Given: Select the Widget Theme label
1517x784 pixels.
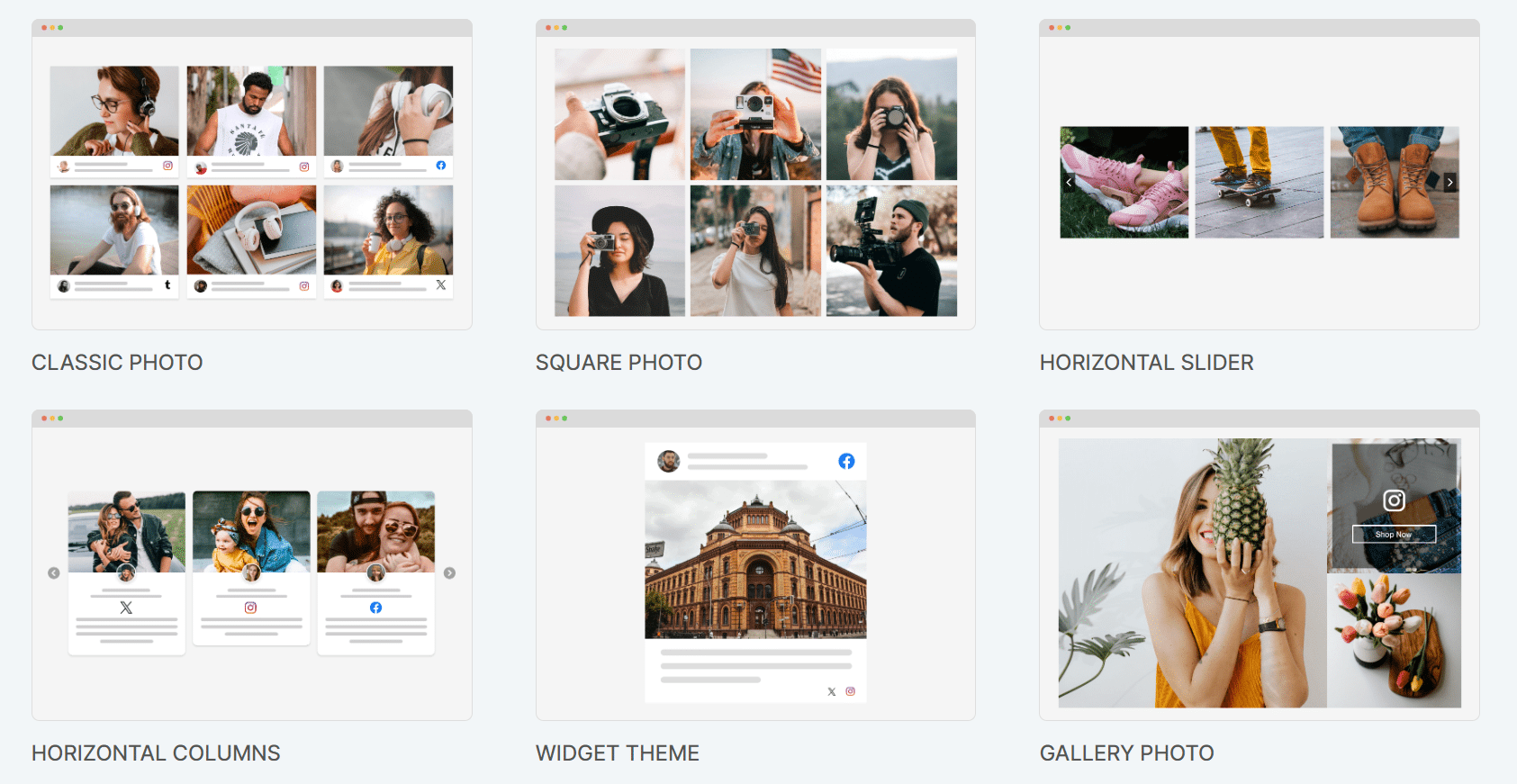Looking at the screenshot, I should (x=617, y=753).
